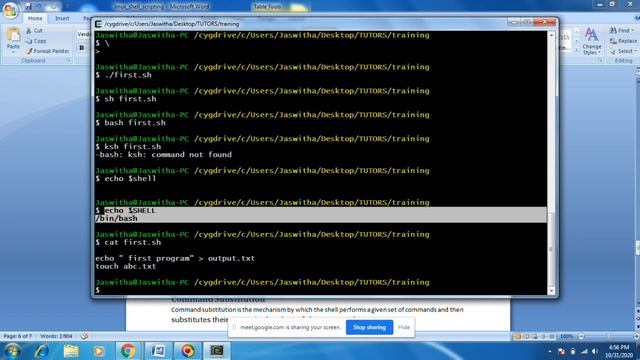Open Windows Media Player on taskbar

[99, 351]
